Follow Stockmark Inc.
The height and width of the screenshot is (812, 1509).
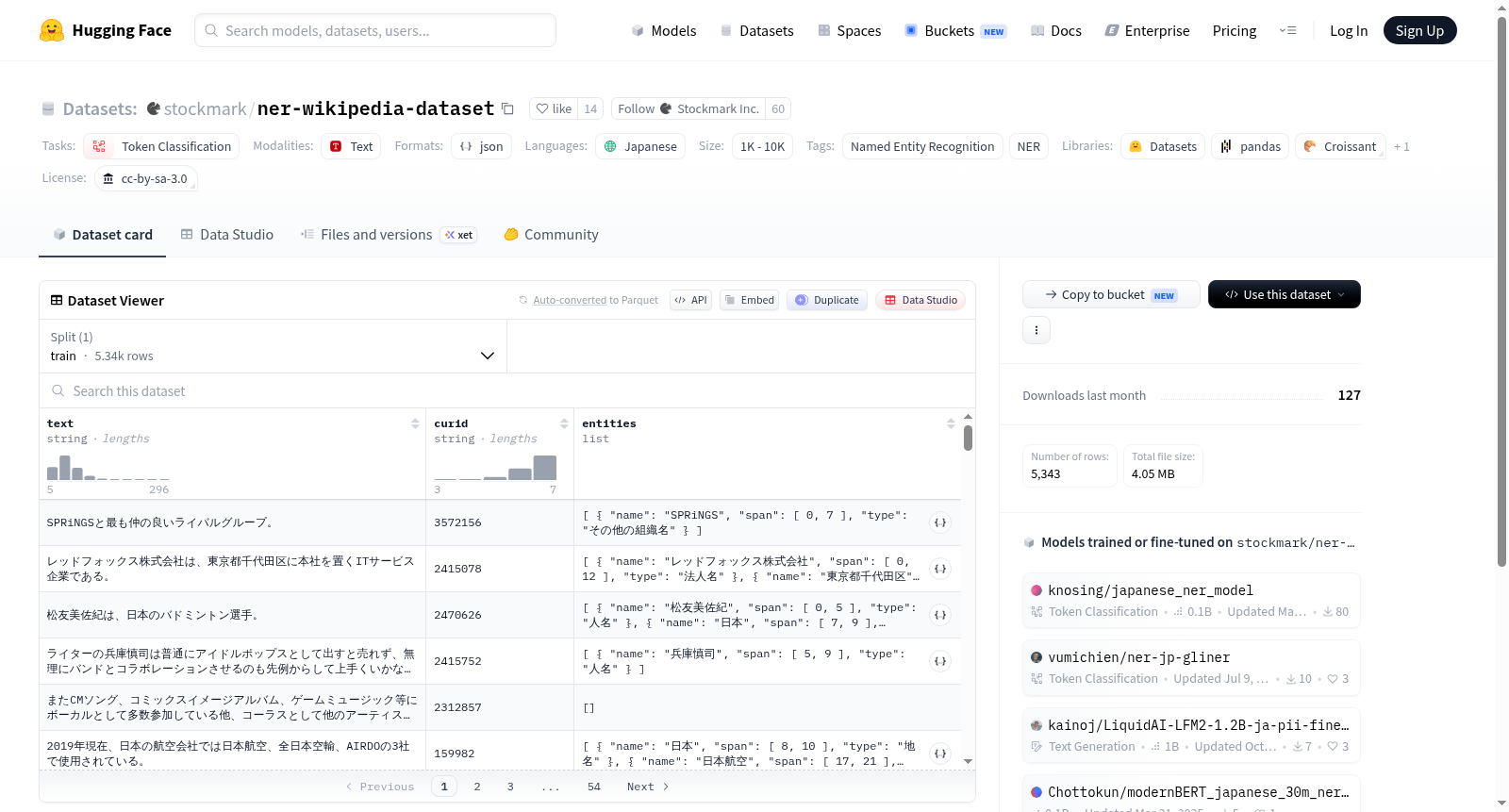pos(688,108)
